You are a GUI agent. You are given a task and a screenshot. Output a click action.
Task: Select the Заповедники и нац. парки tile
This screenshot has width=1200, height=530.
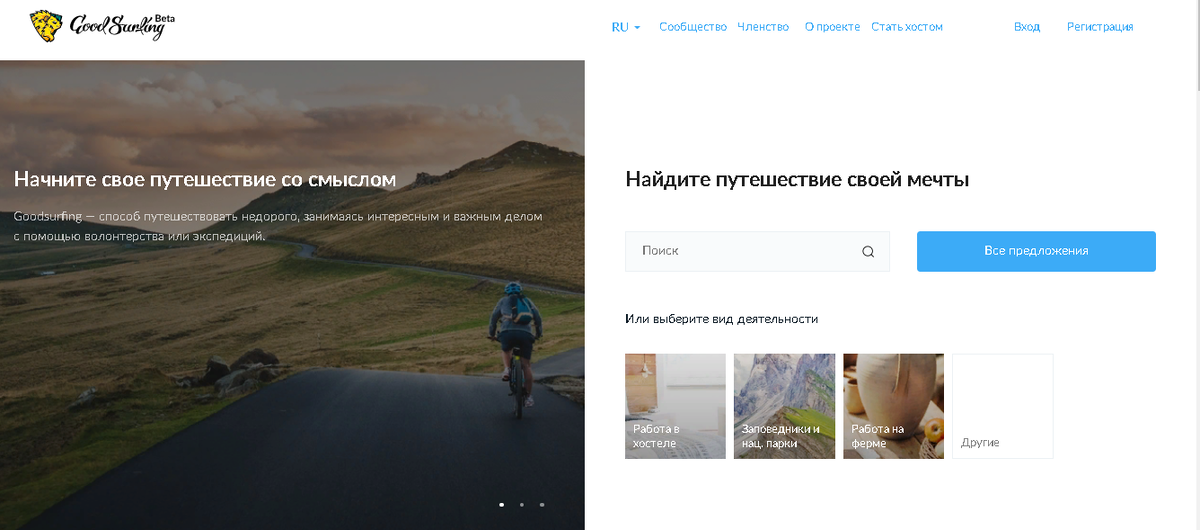784,406
